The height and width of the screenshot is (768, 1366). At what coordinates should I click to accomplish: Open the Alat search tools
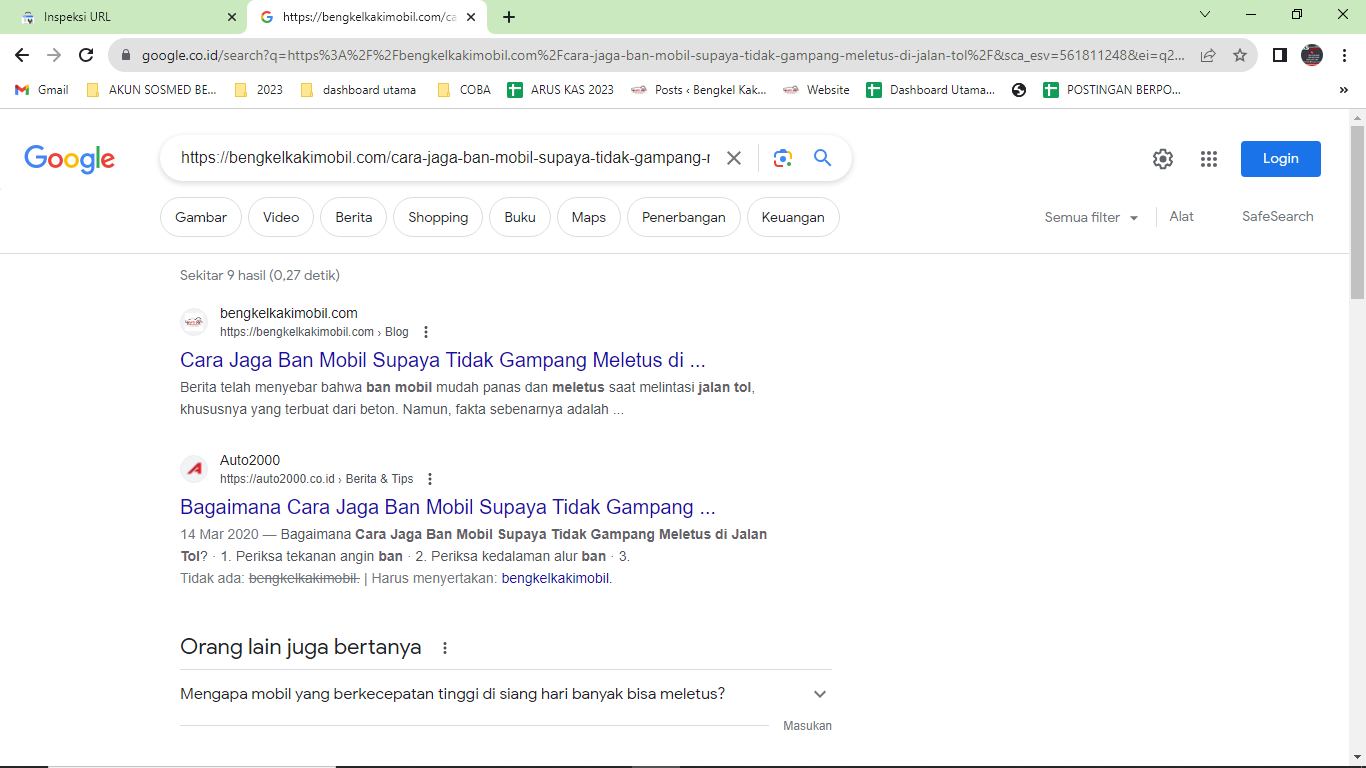[1182, 216]
